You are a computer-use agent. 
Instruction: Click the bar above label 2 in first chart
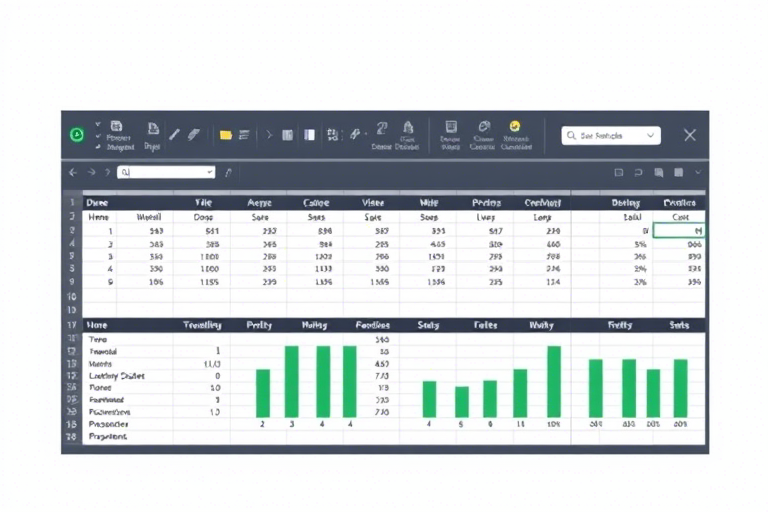click(263, 393)
